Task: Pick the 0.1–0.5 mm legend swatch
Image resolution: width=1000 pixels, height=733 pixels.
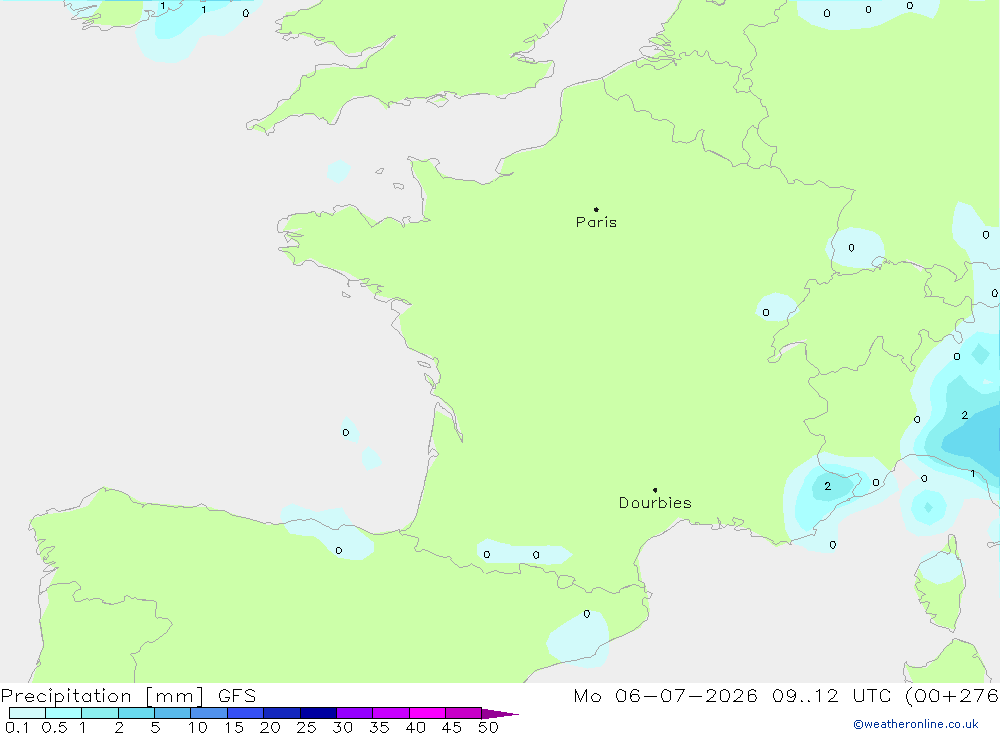Action: [27, 713]
